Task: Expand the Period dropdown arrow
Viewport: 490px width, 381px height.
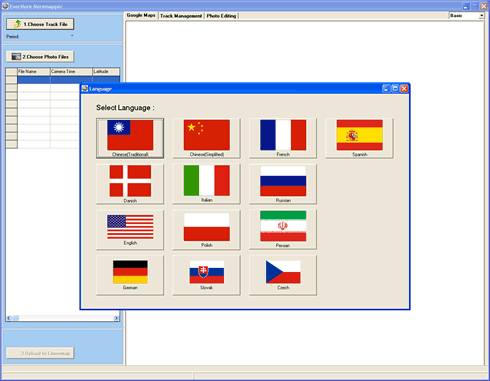Action: pyautogui.click(x=72, y=36)
